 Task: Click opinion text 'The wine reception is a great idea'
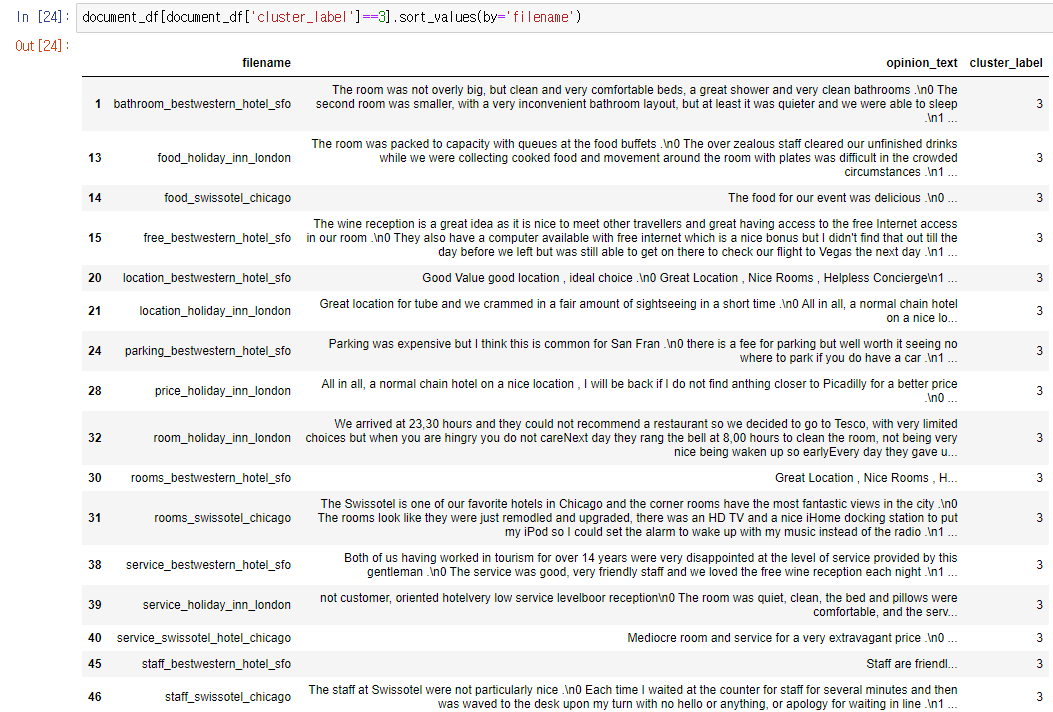[403, 224]
